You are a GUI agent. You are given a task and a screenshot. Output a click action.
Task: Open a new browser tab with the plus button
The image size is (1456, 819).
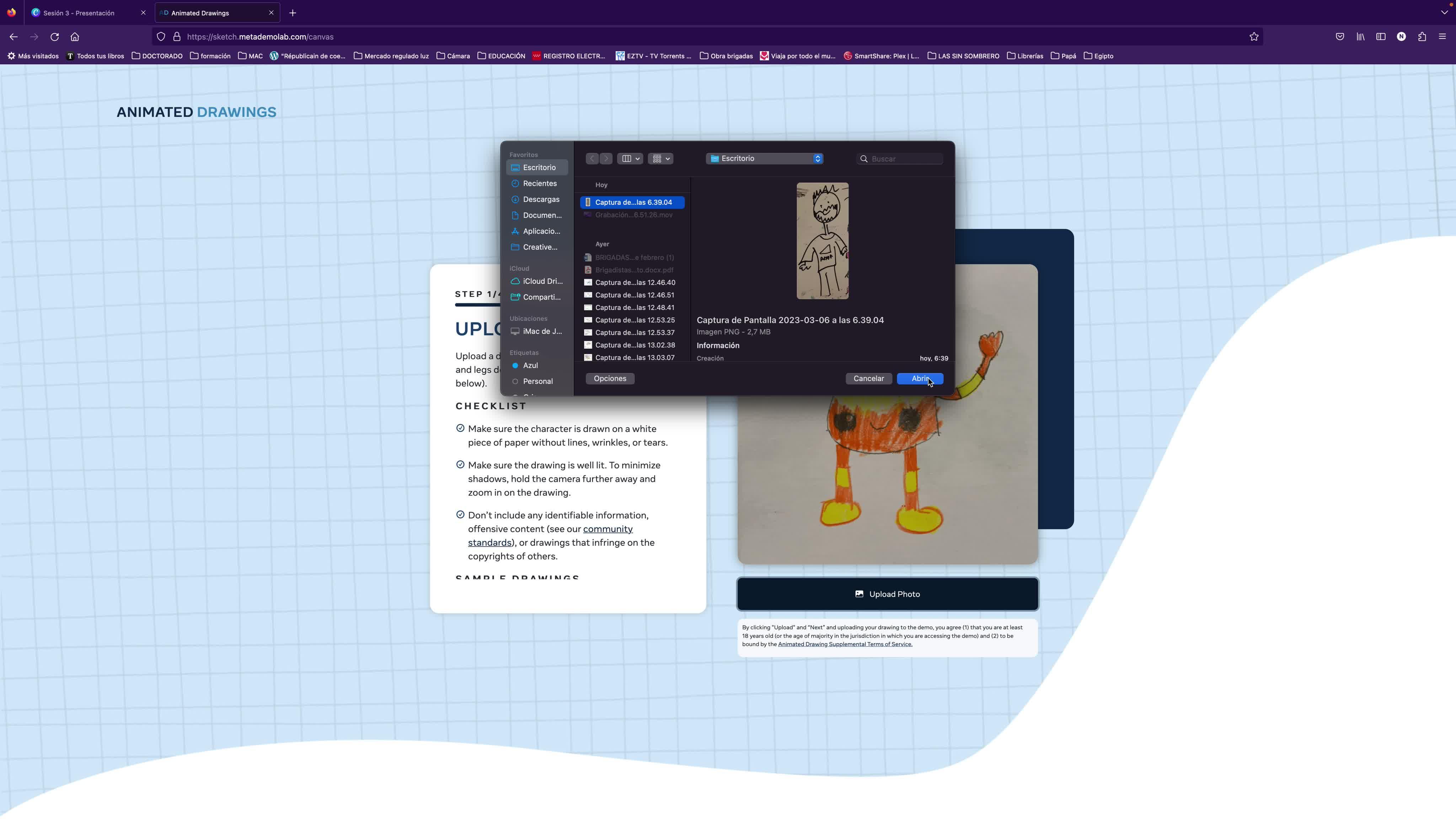(x=292, y=12)
